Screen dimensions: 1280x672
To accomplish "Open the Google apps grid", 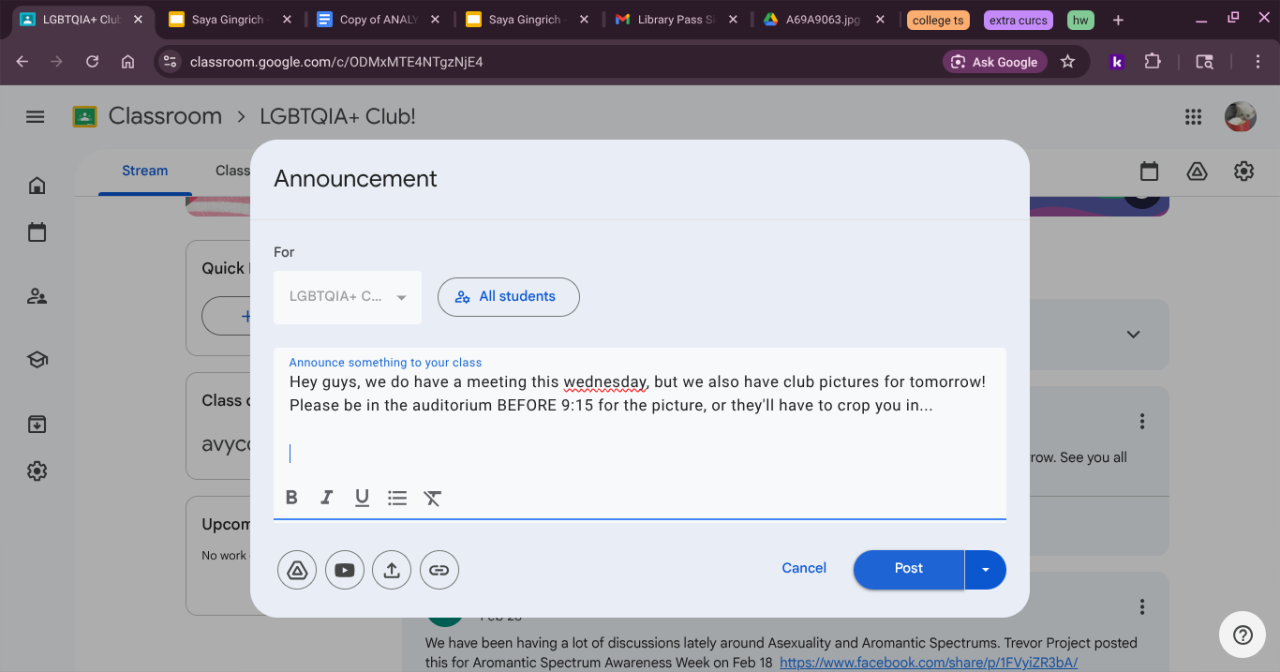I will click(x=1193, y=117).
